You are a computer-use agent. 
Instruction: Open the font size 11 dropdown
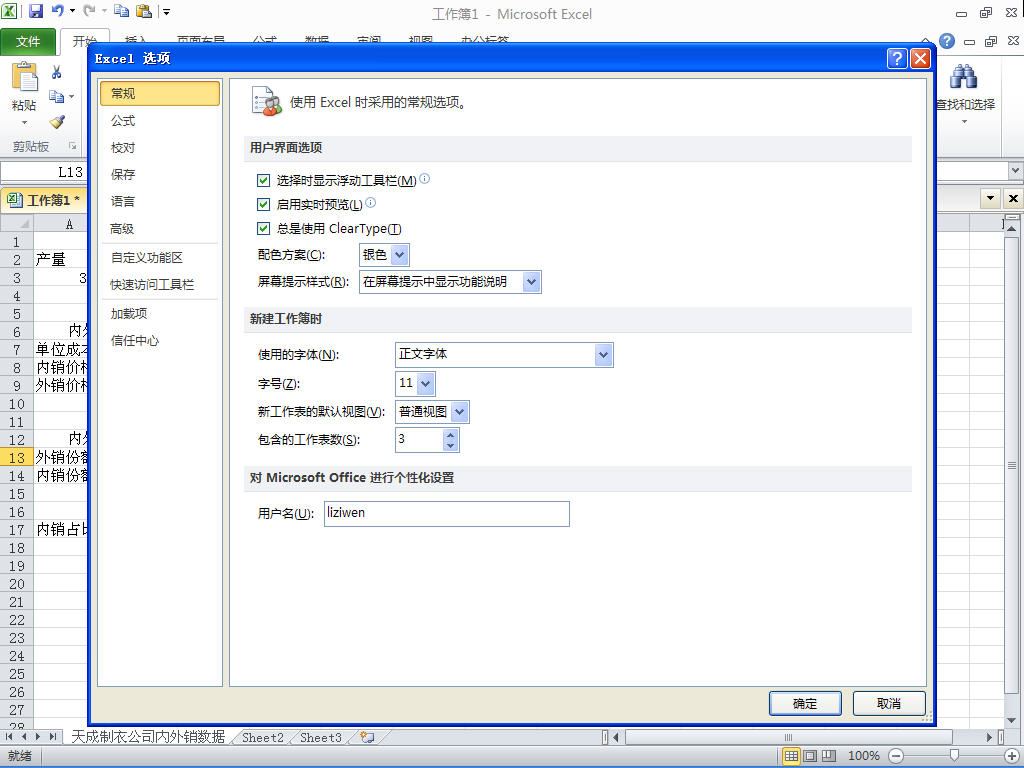[x=426, y=383]
